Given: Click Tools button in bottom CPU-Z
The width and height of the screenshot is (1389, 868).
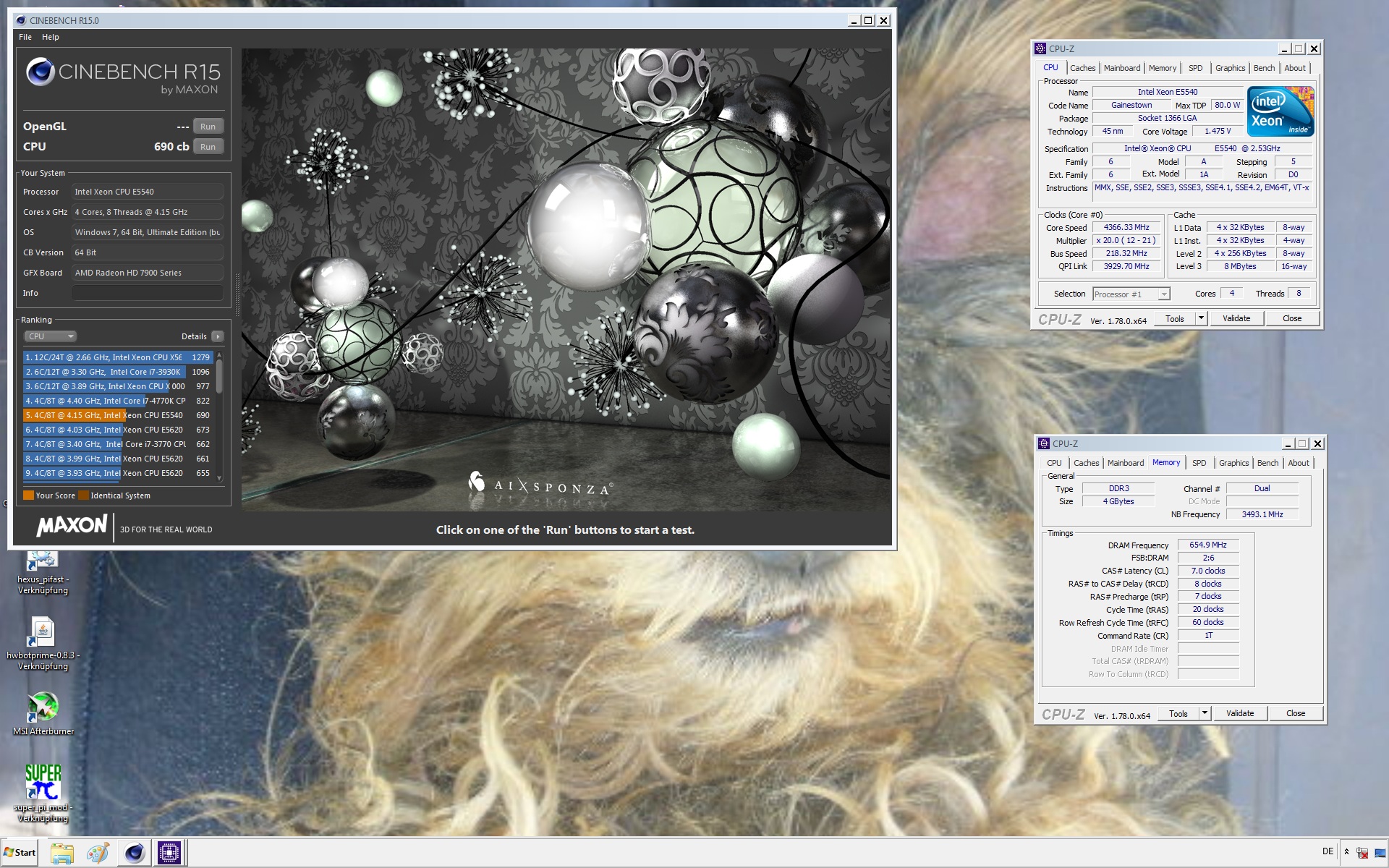Looking at the screenshot, I should [1178, 714].
